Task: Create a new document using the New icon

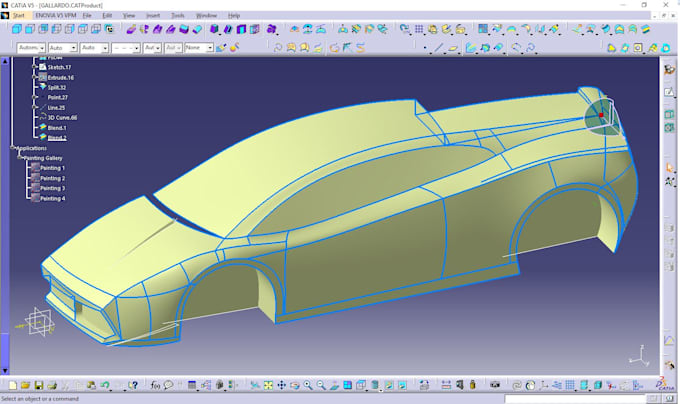Action: (x=13, y=385)
